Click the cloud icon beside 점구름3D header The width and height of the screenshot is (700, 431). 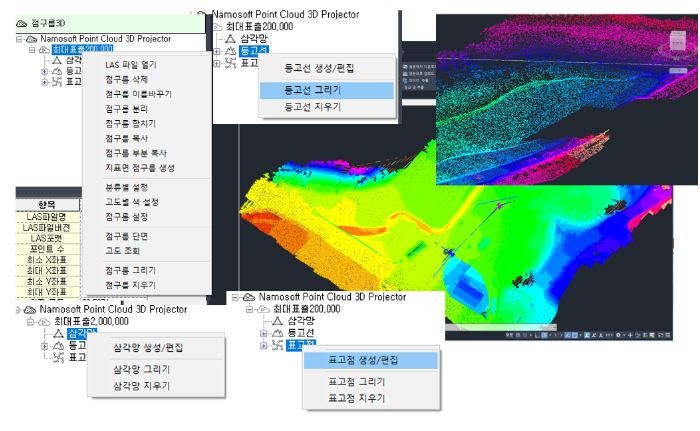[21, 23]
